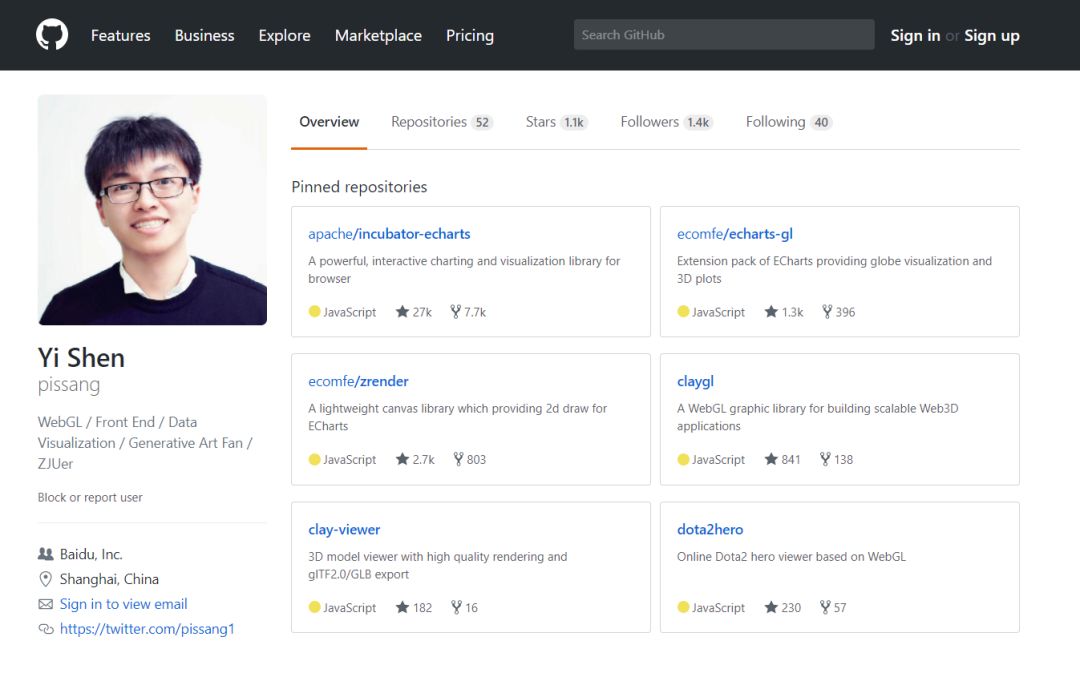Click the fork icon on echarts-gl card
This screenshot has width=1080, height=673.
click(827, 312)
